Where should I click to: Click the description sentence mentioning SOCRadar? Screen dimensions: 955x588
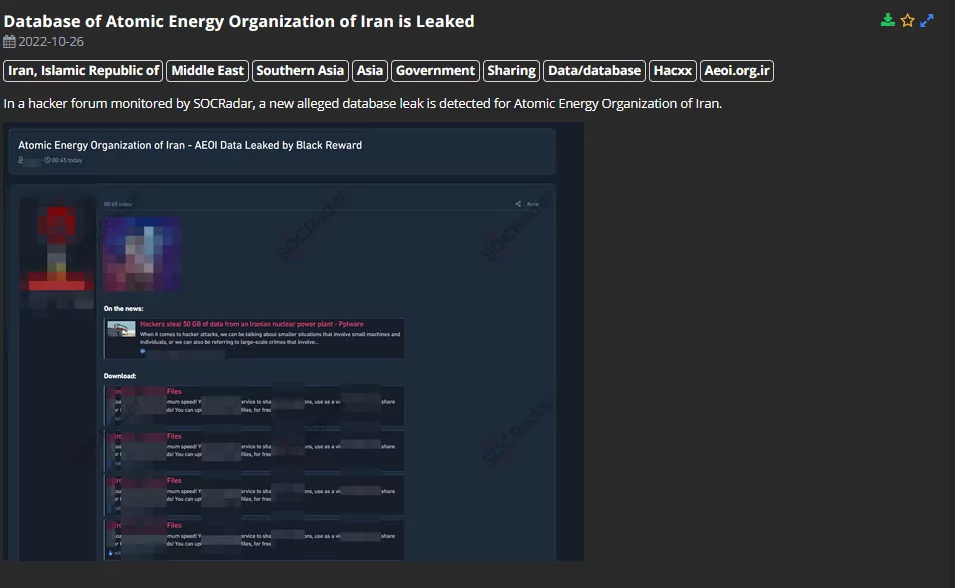pos(362,104)
